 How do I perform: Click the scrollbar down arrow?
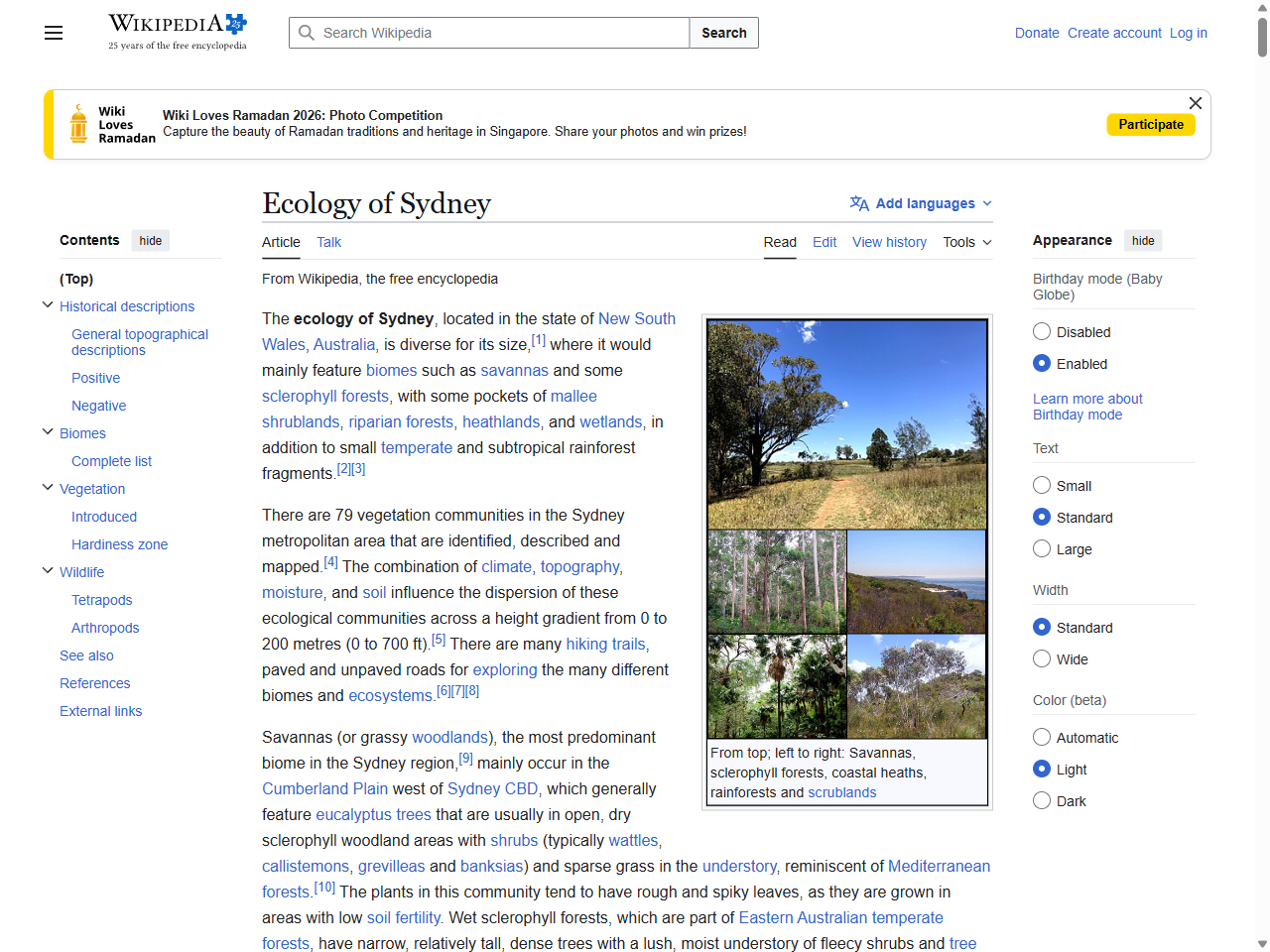point(1261,943)
